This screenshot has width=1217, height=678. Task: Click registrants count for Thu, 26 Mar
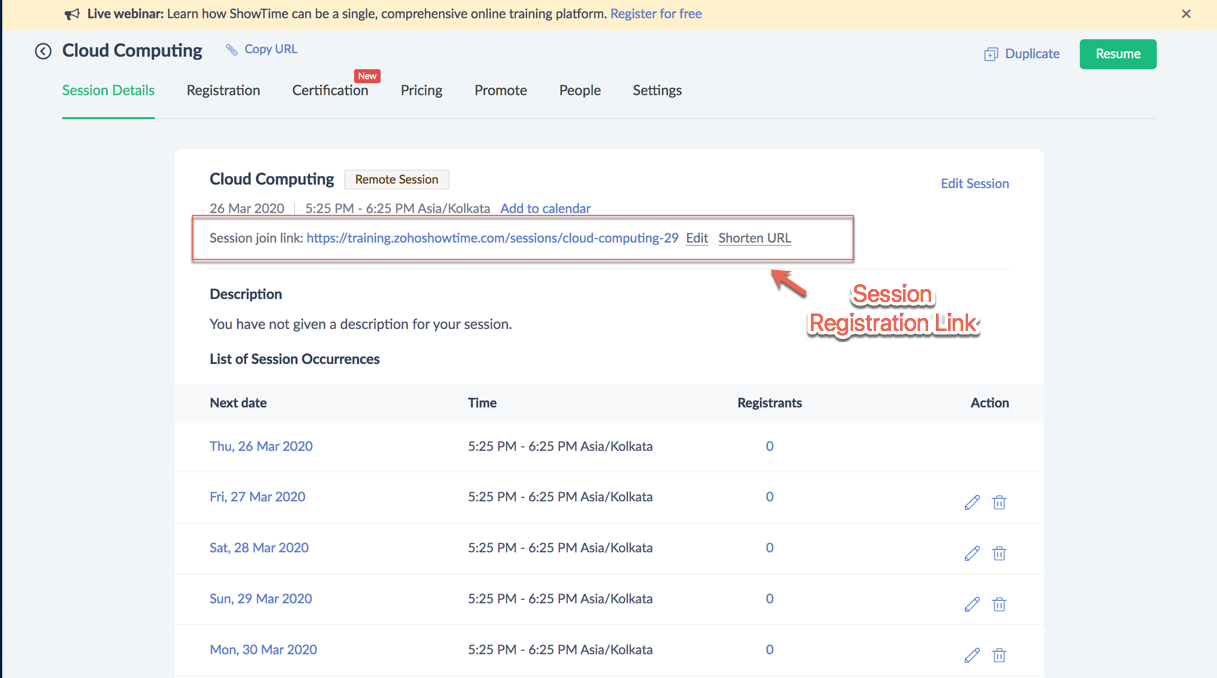(x=769, y=447)
